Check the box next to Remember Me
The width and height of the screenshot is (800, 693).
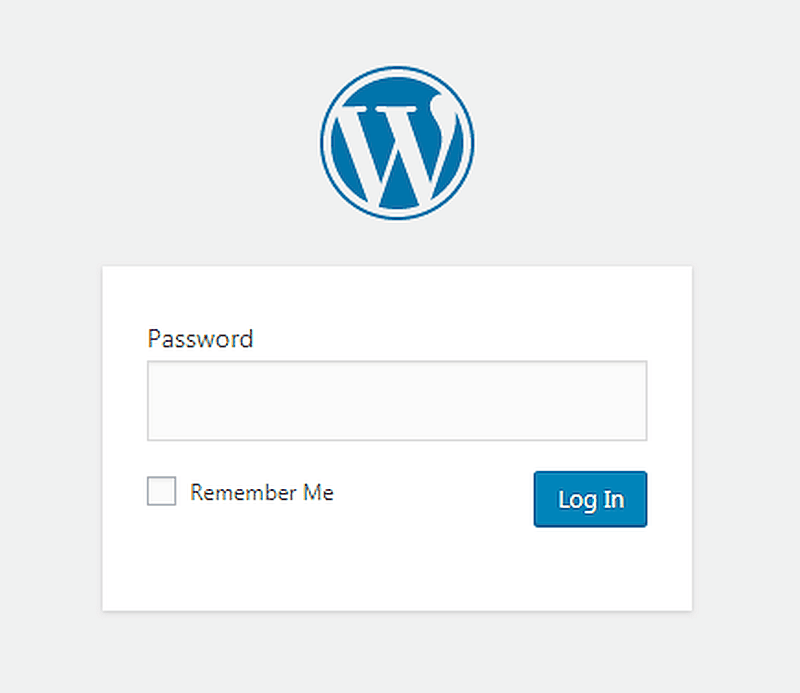[161, 491]
